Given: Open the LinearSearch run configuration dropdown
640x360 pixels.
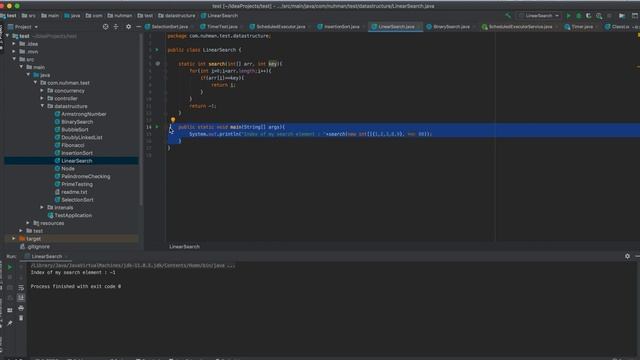Looking at the screenshot, I should [x=538, y=16].
